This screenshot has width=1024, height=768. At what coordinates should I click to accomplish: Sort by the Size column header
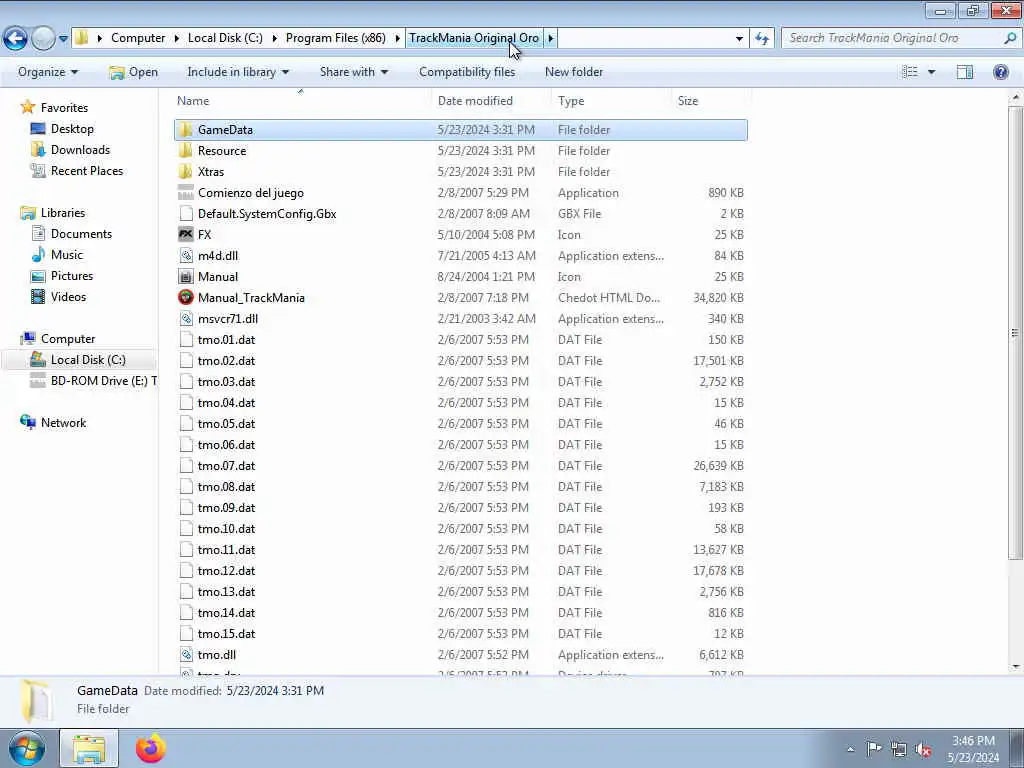[x=688, y=101]
